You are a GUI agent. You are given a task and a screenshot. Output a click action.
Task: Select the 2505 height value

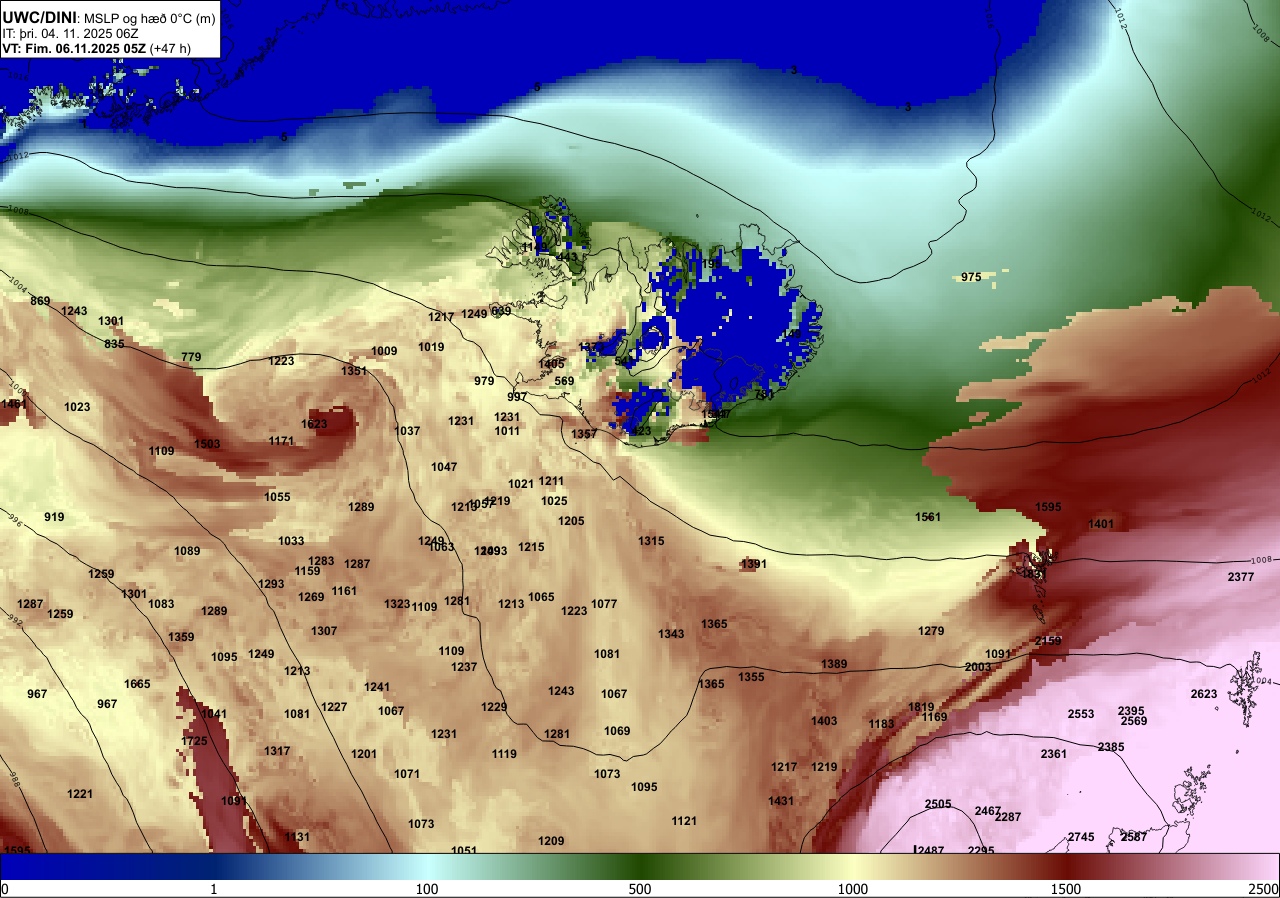coord(938,804)
